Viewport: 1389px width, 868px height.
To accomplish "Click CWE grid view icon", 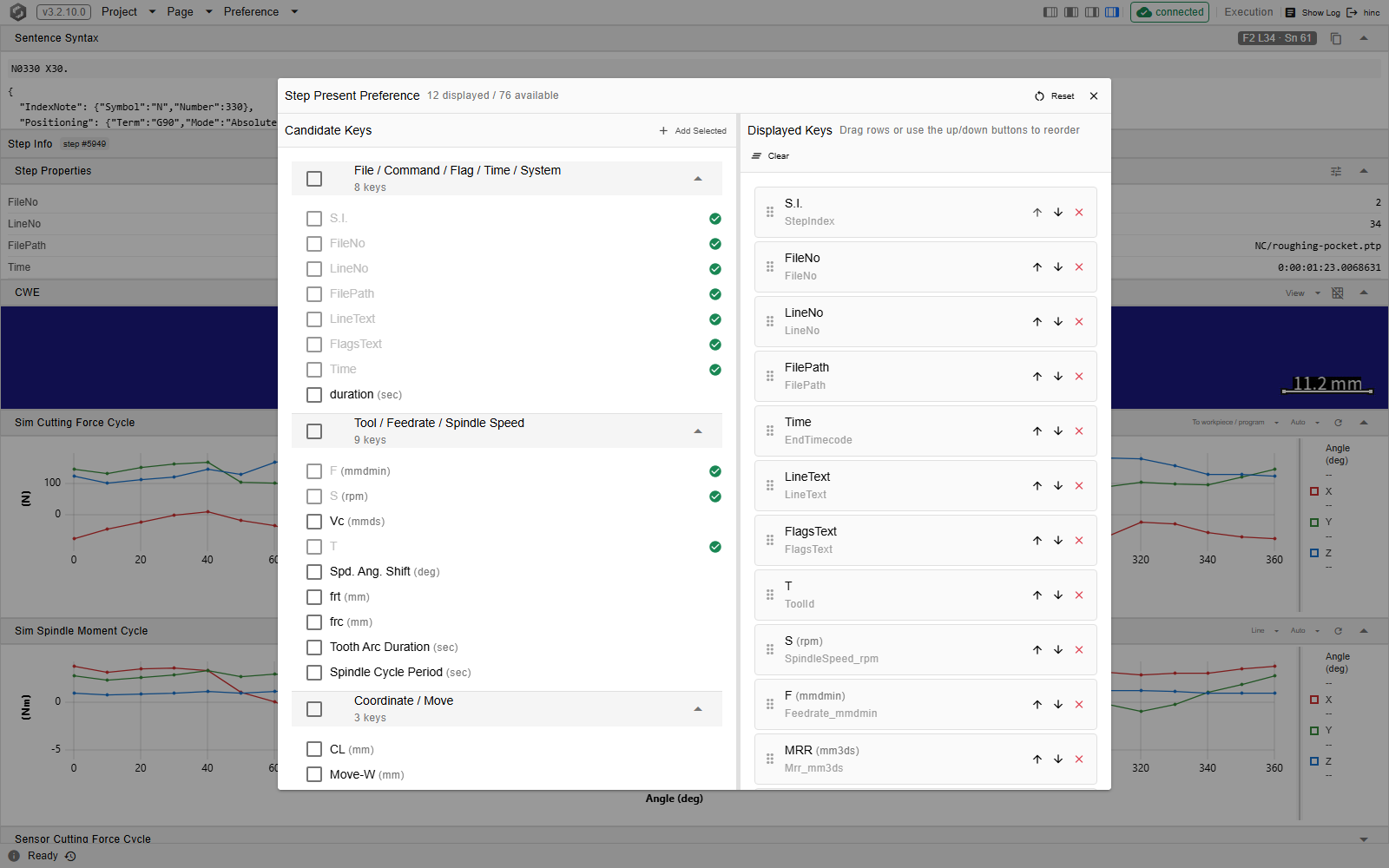I will click(1338, 293).
